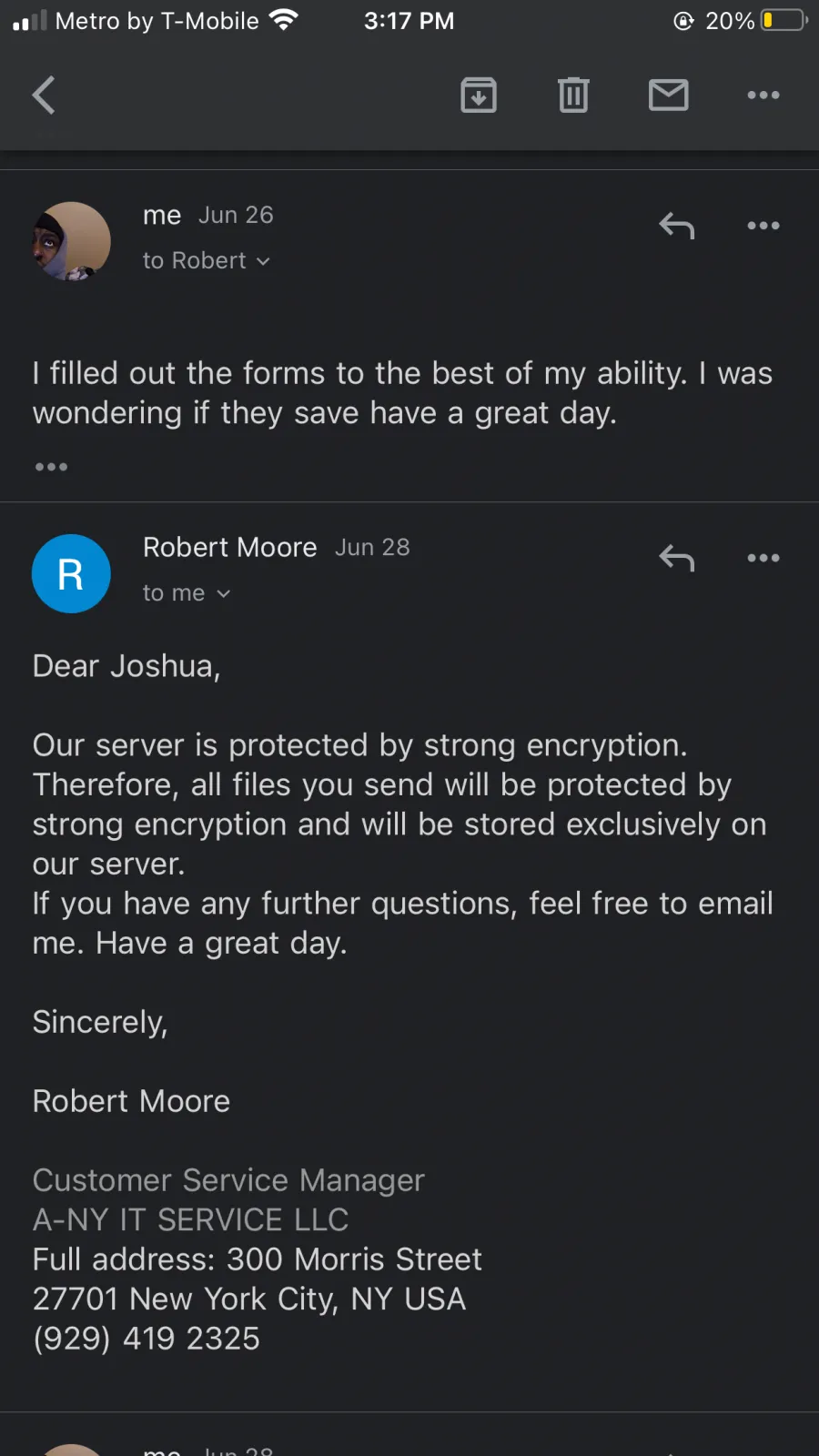Screen dimensions: 819x1456
Task: Show trimmed content with three dots
Action: pyautogui.click(x=51, y=467)
